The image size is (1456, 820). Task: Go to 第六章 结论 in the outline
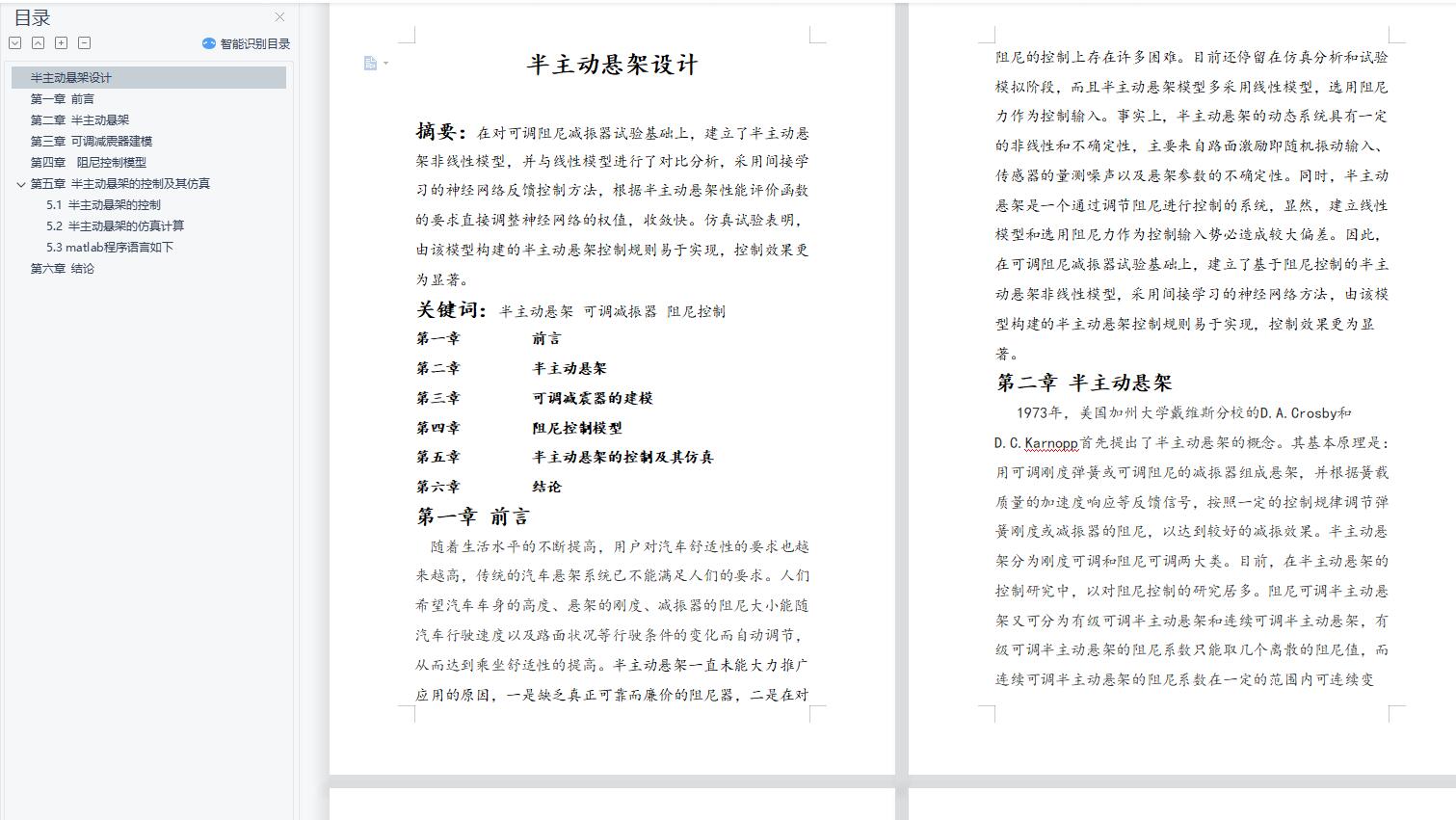coord(62,269)
